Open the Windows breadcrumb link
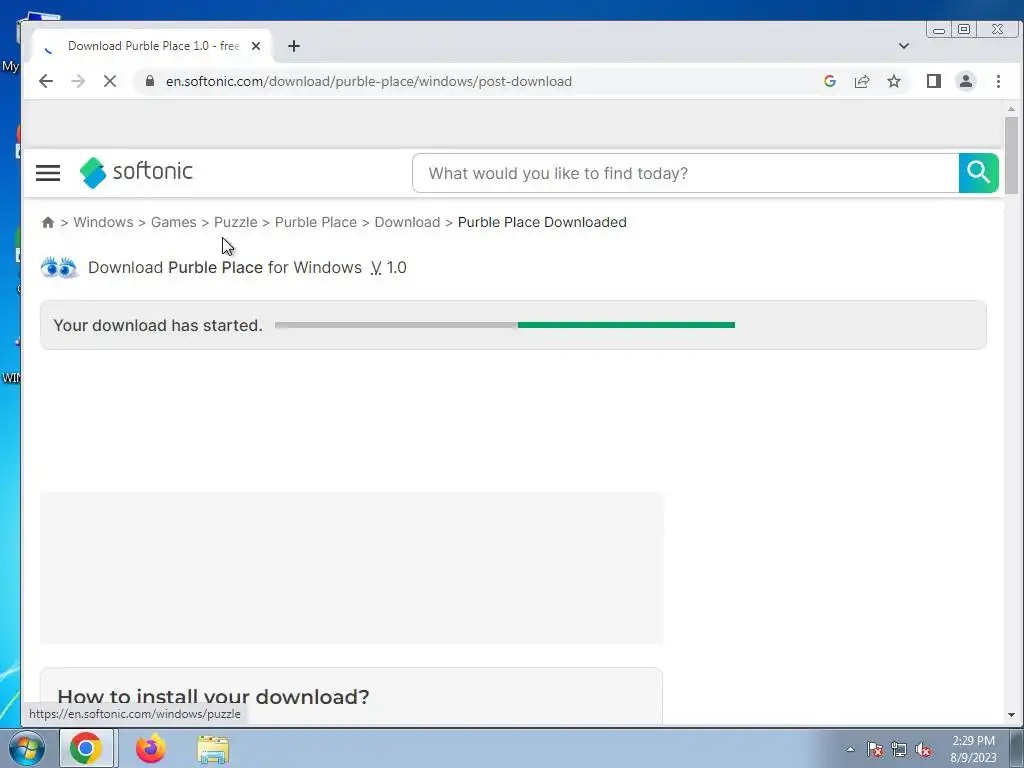The height and width of the screenshot is (768, 1024). [x=103, y=222]
